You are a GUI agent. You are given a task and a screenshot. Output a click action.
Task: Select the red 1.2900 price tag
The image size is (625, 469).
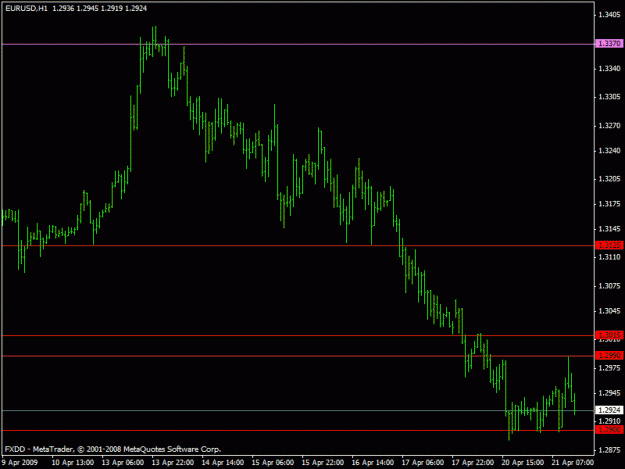(609, 430)
